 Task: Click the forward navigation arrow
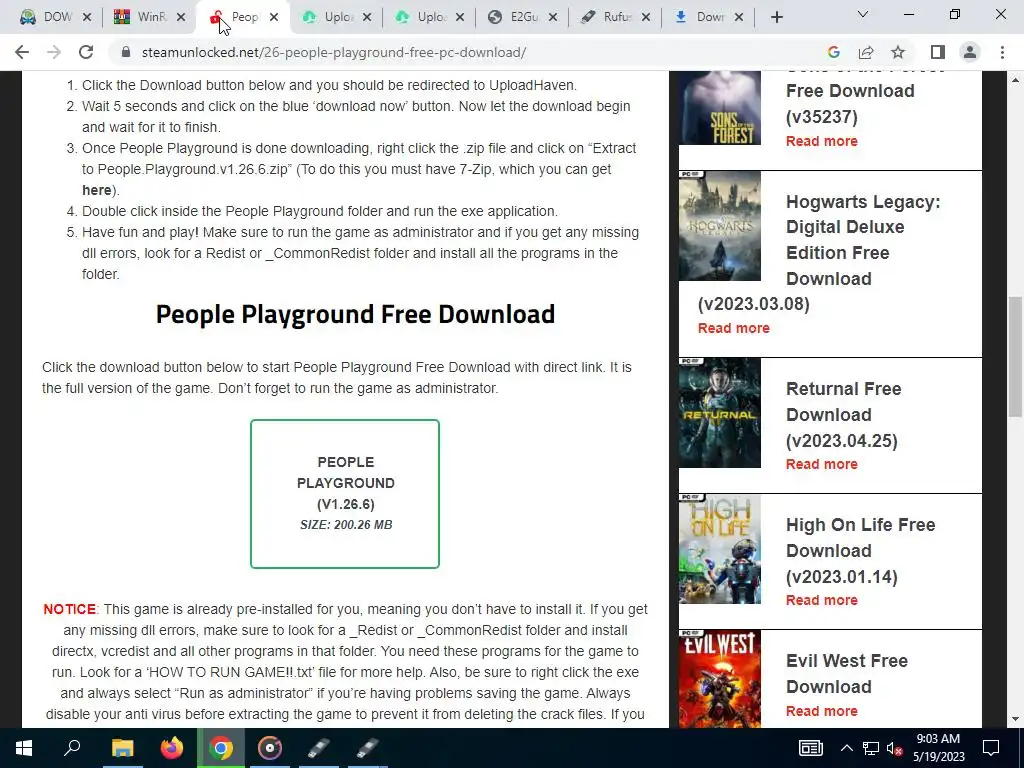pyautogui.click(x=54, y=52)
